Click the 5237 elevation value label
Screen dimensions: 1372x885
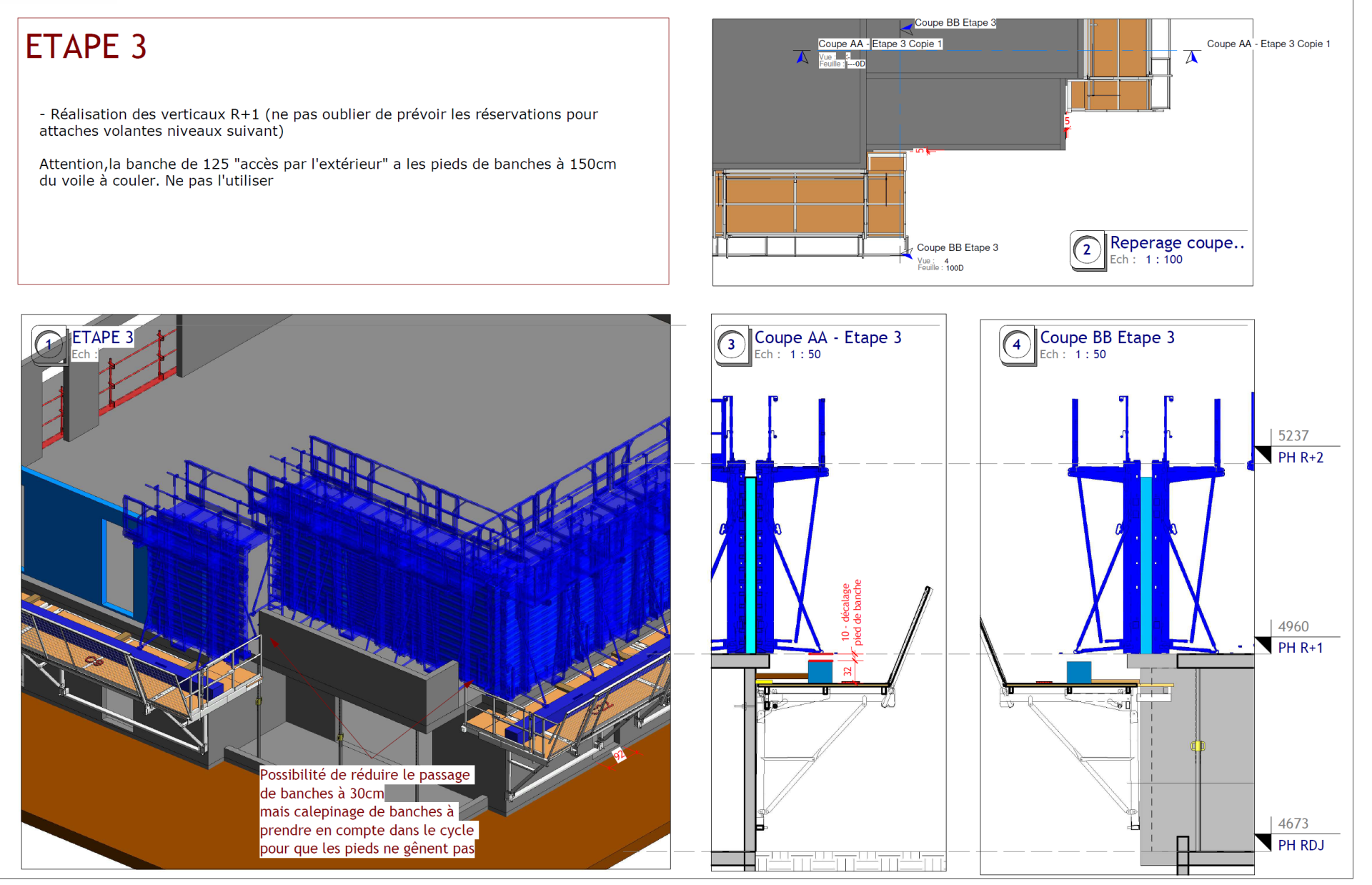1293,436
